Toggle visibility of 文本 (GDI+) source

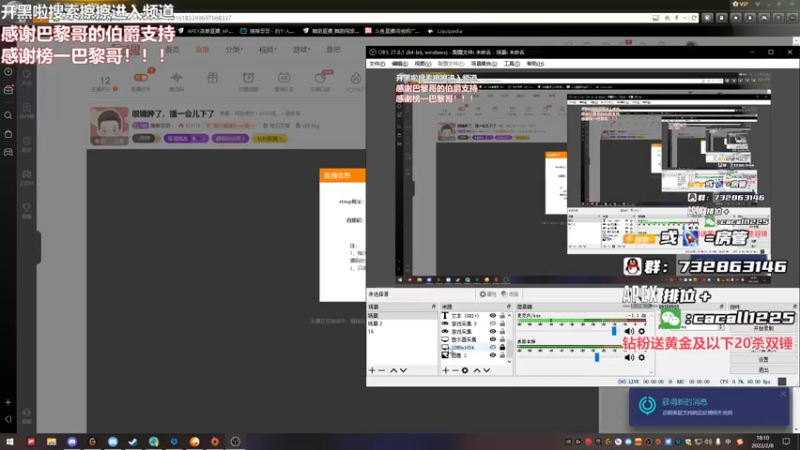(x=493, y=316)
